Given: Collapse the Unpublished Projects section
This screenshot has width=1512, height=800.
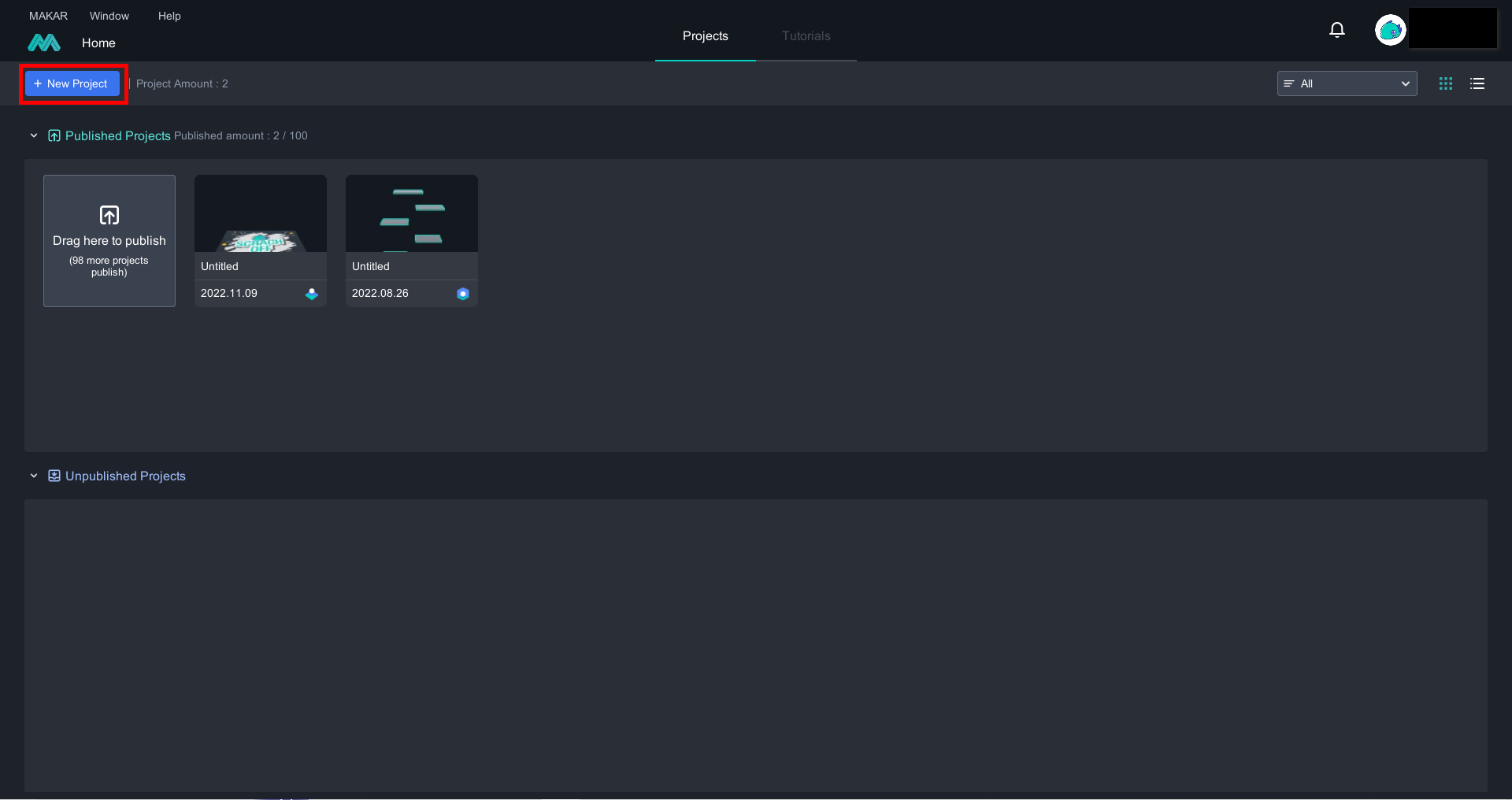Looking at the screenshot, I should click(x=34, y=476).
